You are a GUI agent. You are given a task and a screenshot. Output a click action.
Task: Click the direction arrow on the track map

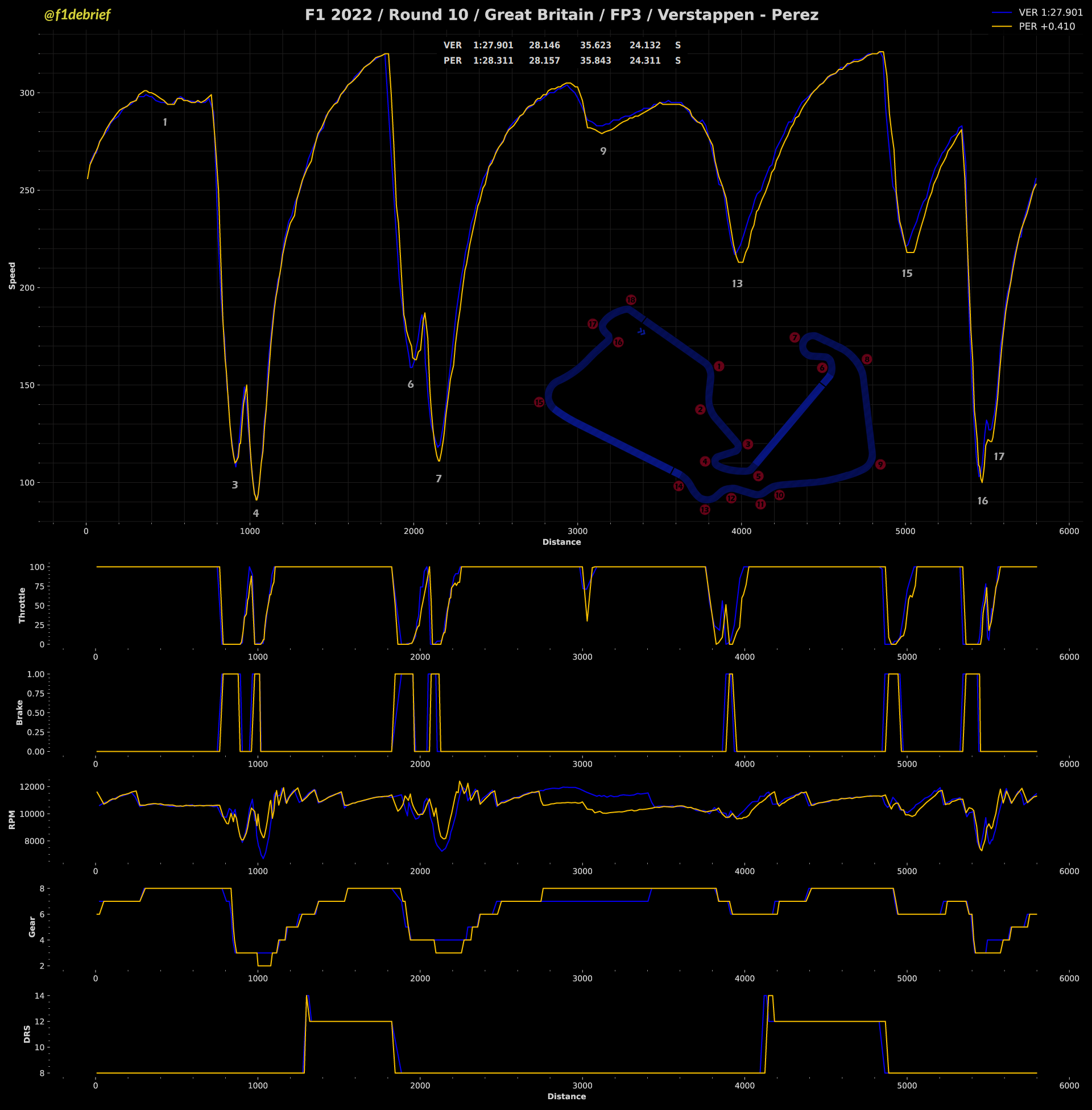641,332
